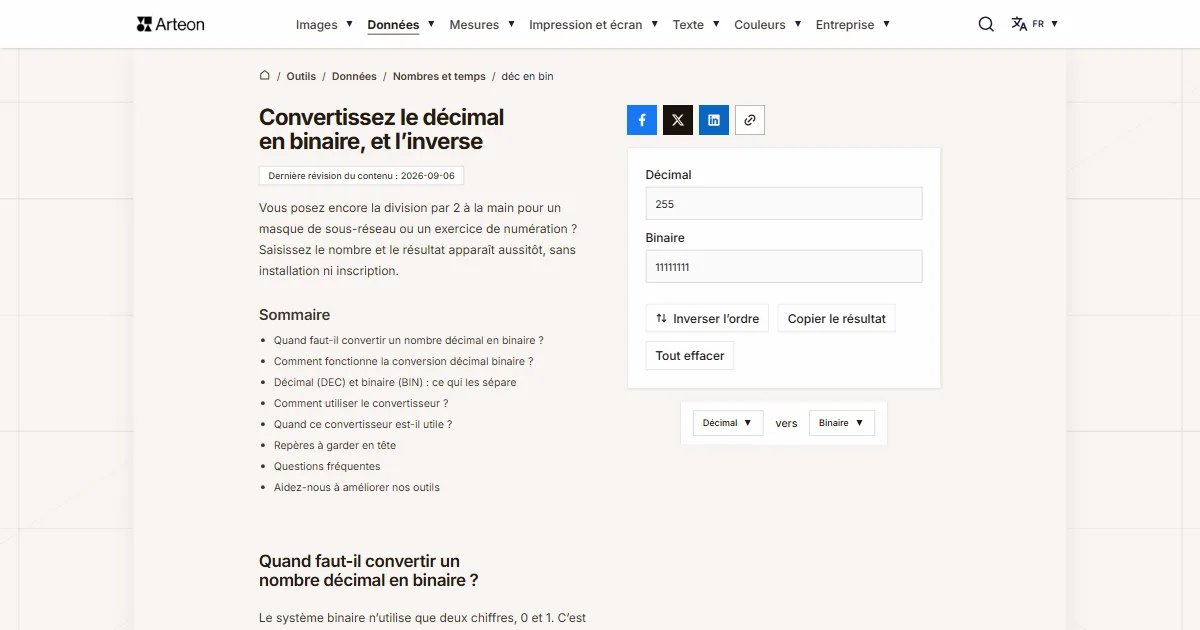Click 'déc en bin' breadcrumb text

point(528,76)
